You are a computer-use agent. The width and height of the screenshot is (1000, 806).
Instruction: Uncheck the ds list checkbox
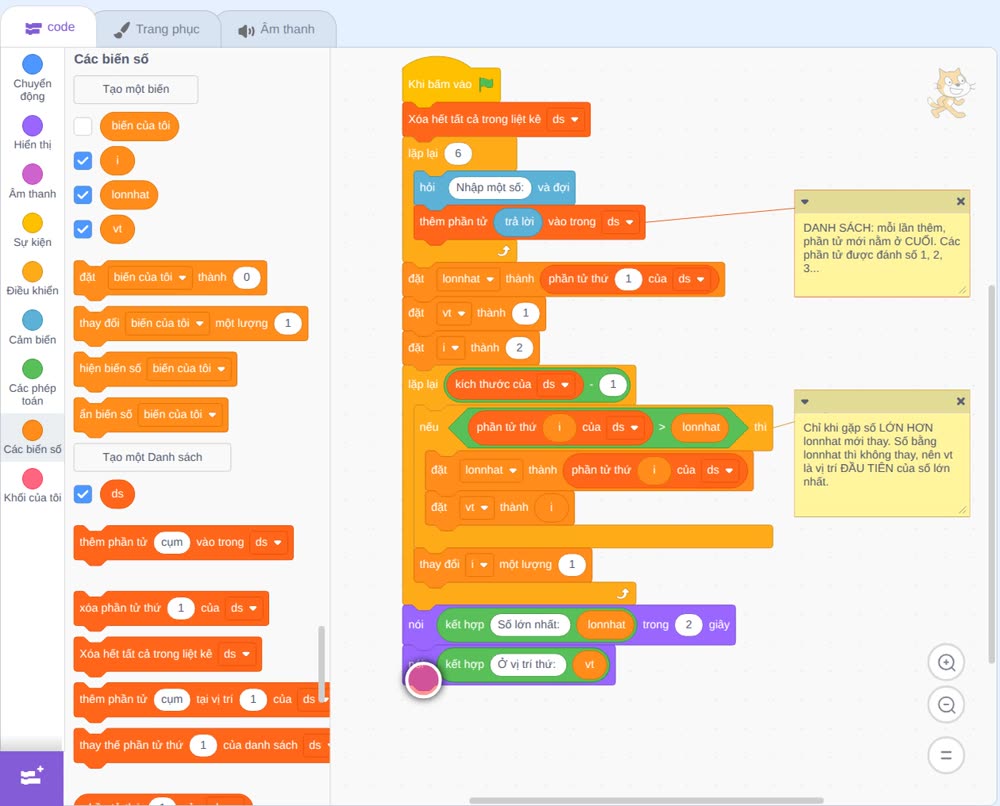click(x=83, y=494)
